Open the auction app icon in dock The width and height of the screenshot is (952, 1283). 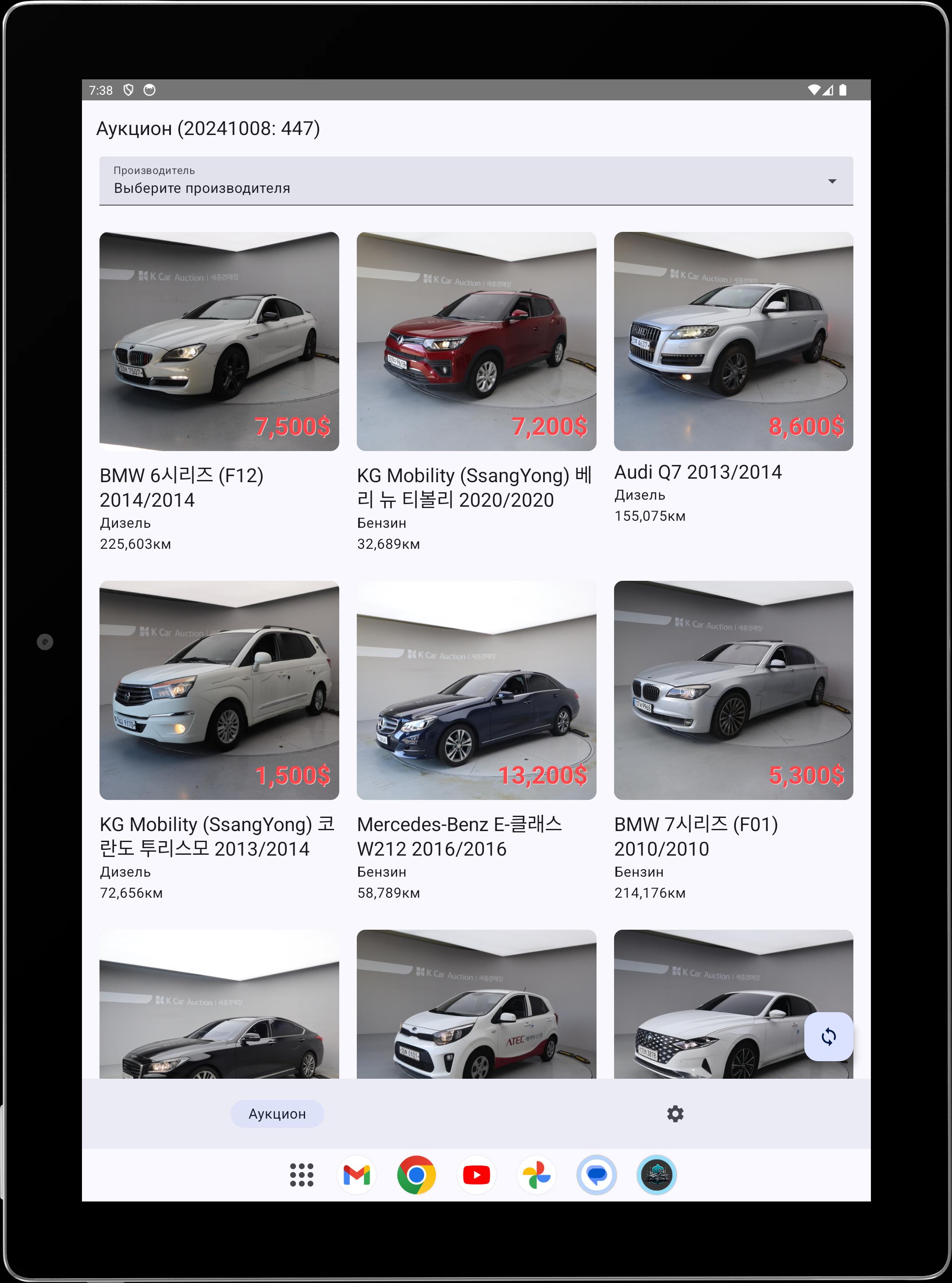click(657, 1175)
